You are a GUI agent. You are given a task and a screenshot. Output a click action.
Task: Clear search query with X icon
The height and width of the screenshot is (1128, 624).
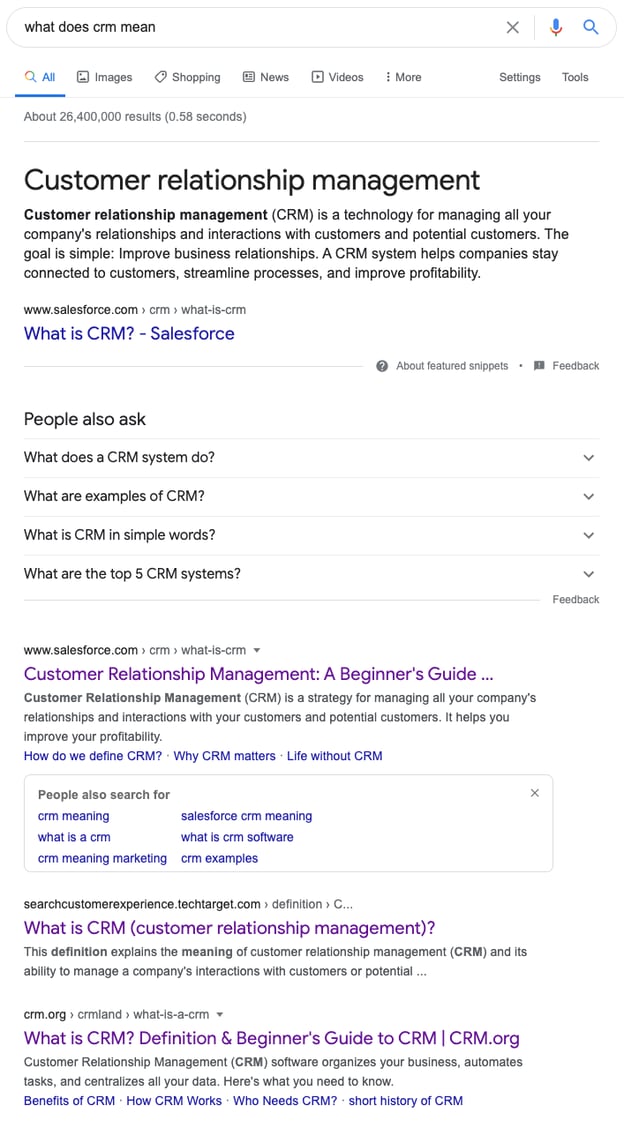click(x=513, y=28)
